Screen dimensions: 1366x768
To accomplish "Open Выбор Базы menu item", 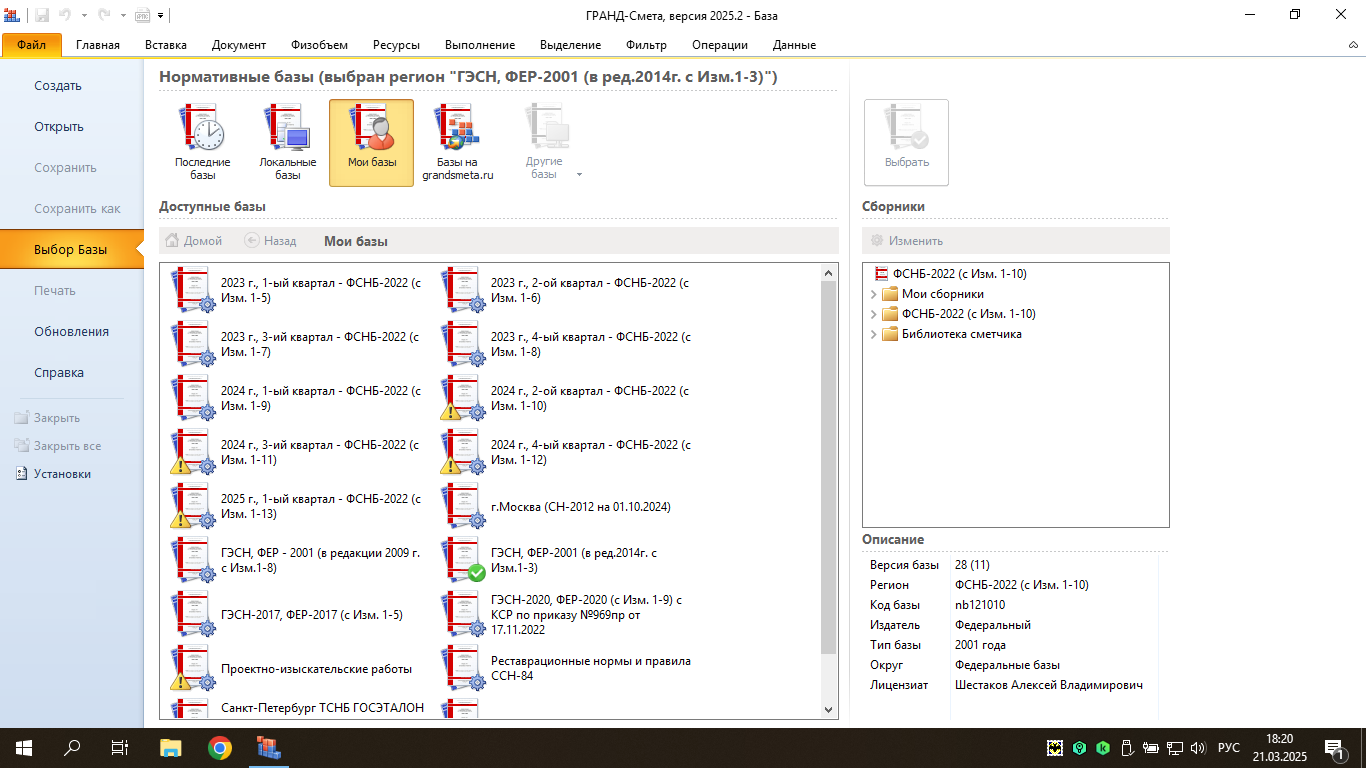I will pyautogui.click(x=72, y=250).
